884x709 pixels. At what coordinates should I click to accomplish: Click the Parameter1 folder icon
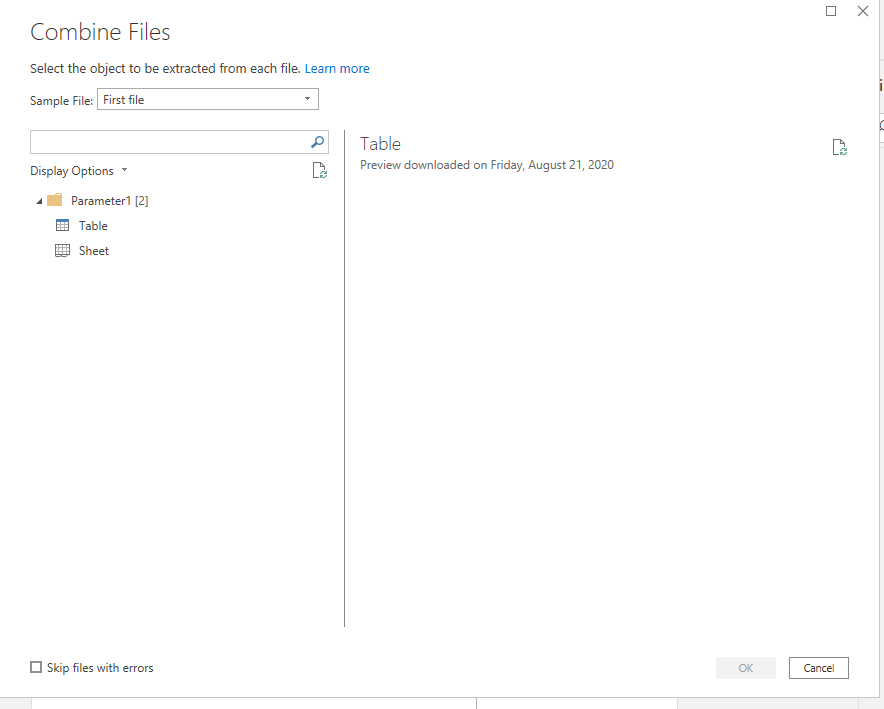(x=55, y=200)
